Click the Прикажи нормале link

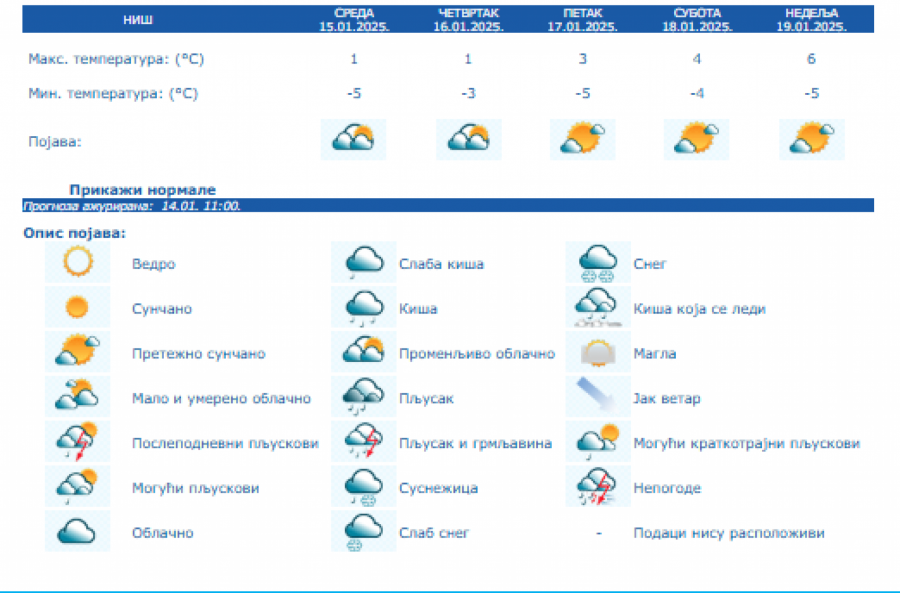(x=142, y=190)
